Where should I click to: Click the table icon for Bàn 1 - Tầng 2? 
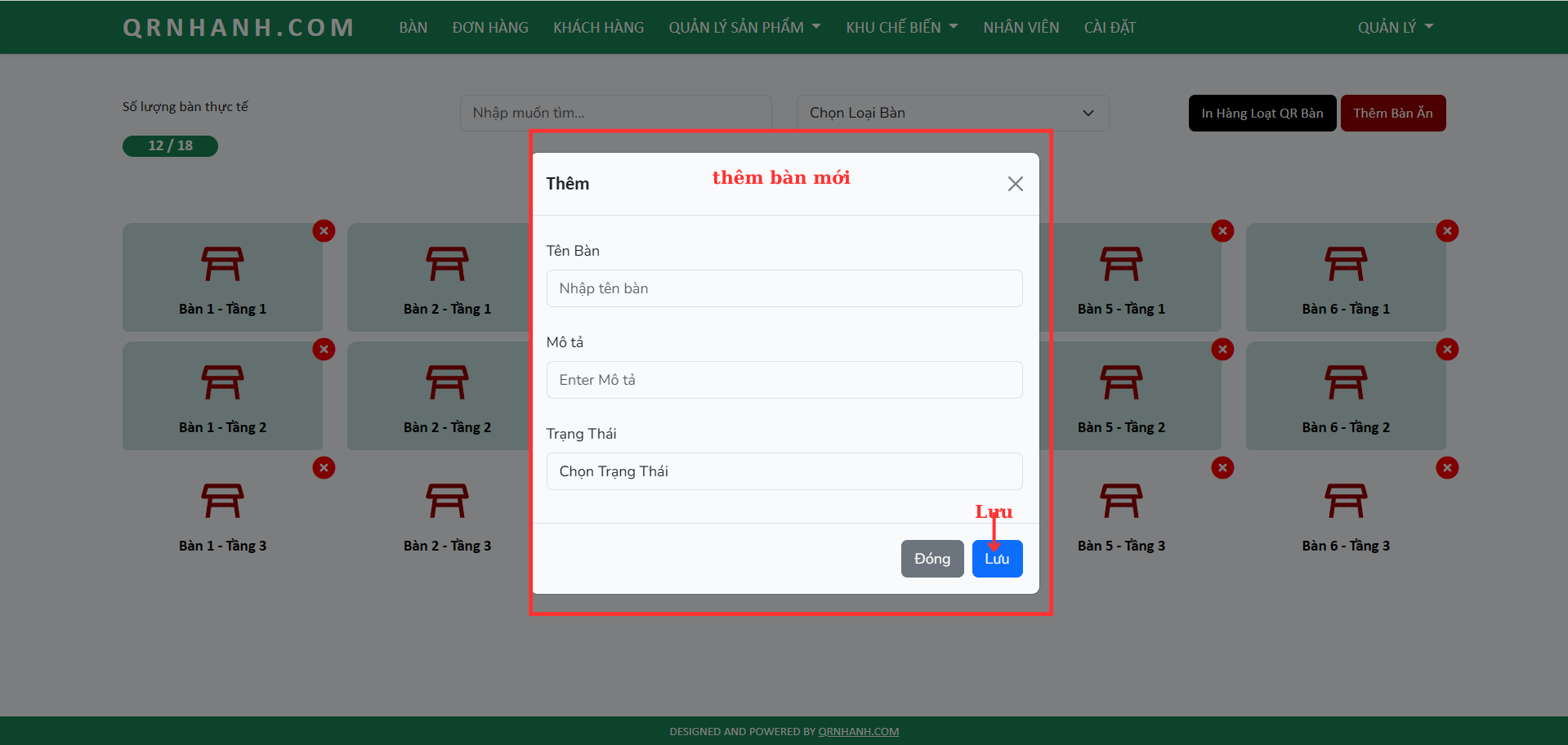point(222,383)
